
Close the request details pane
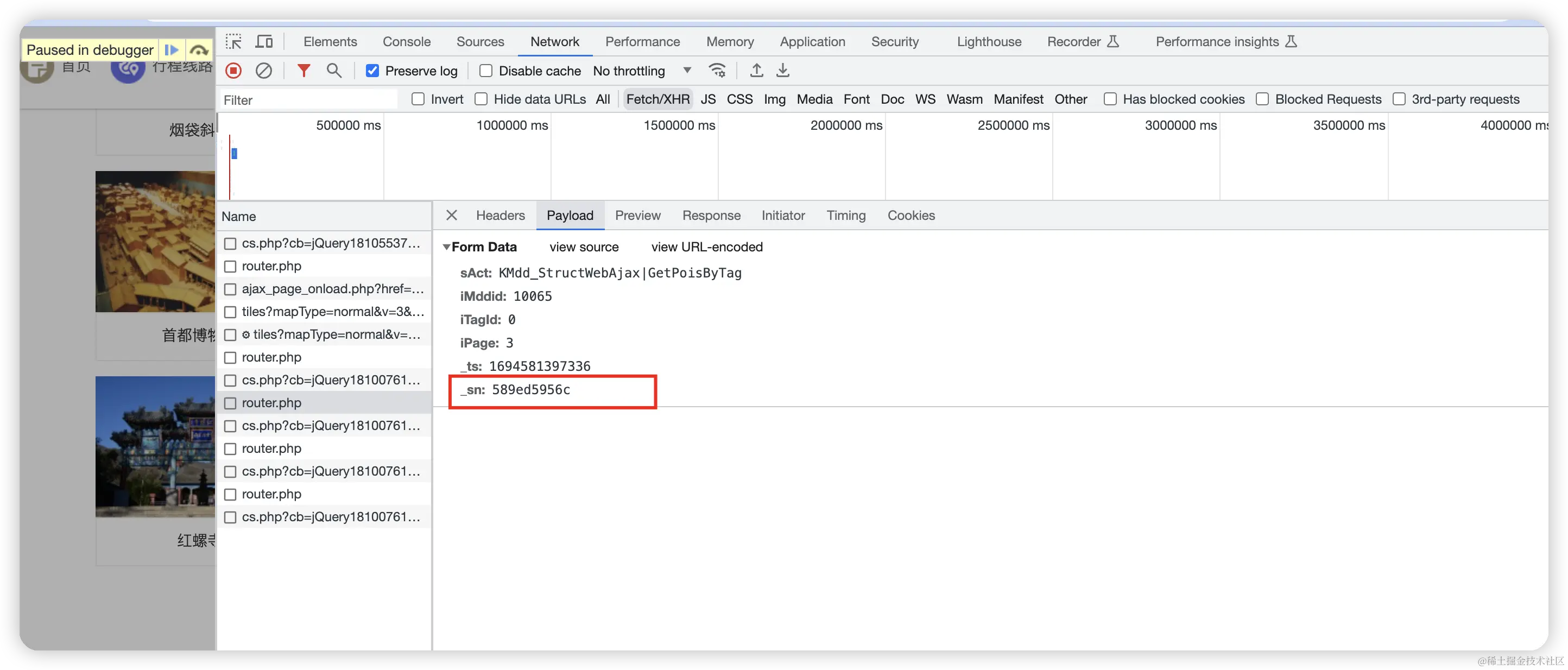[x=451, y=216]
